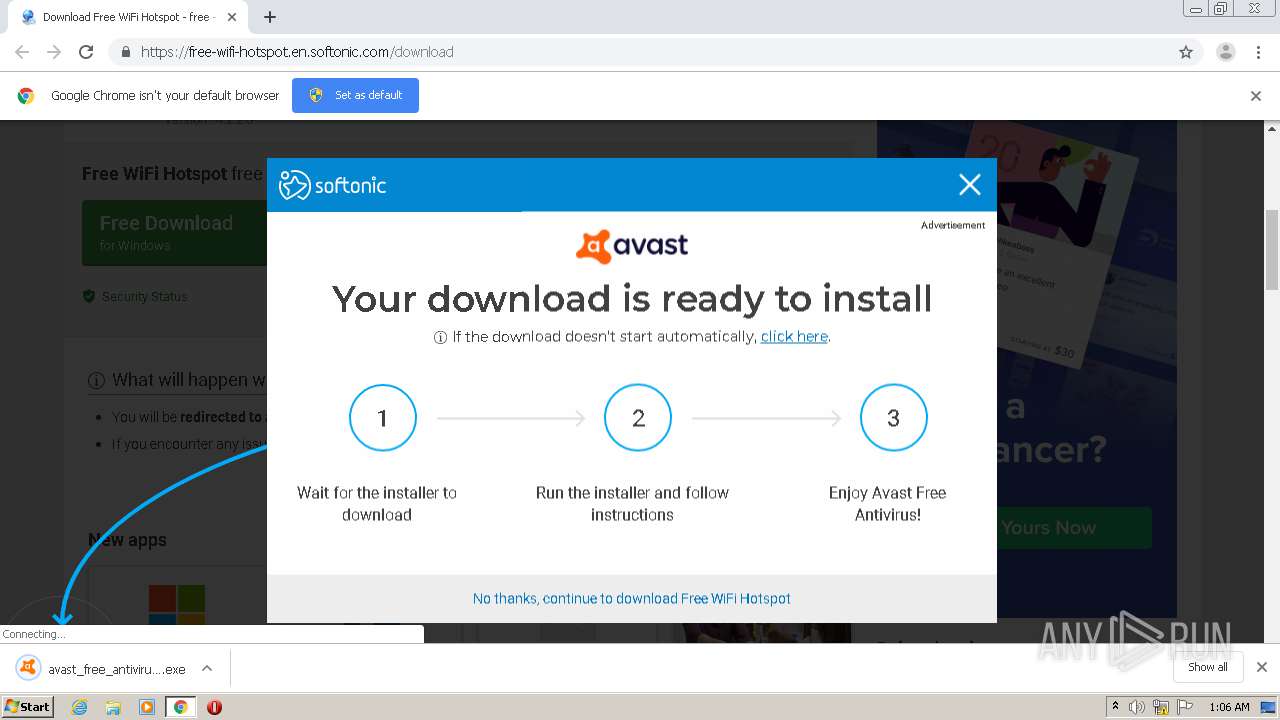Close the downloads shelf
The width and height of the screenshot is (1280, 720).
click(x=1262, y=667)
